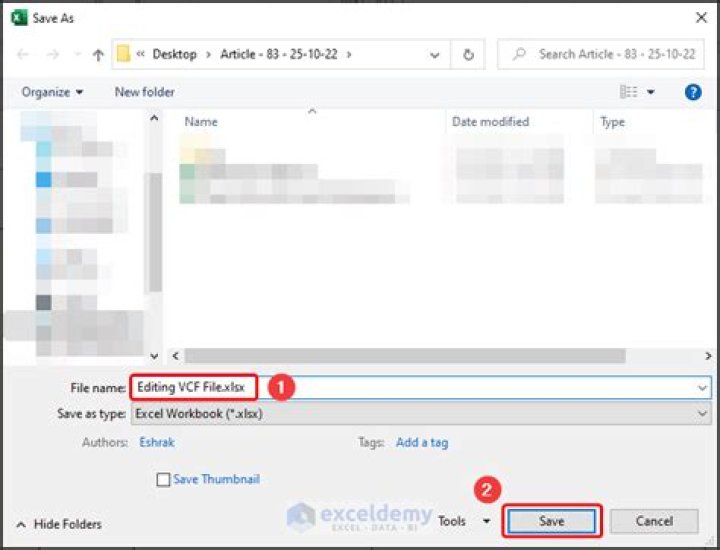This screenshot has width=720, height=550.
Task: Click the File name input field
Action: 480,387
